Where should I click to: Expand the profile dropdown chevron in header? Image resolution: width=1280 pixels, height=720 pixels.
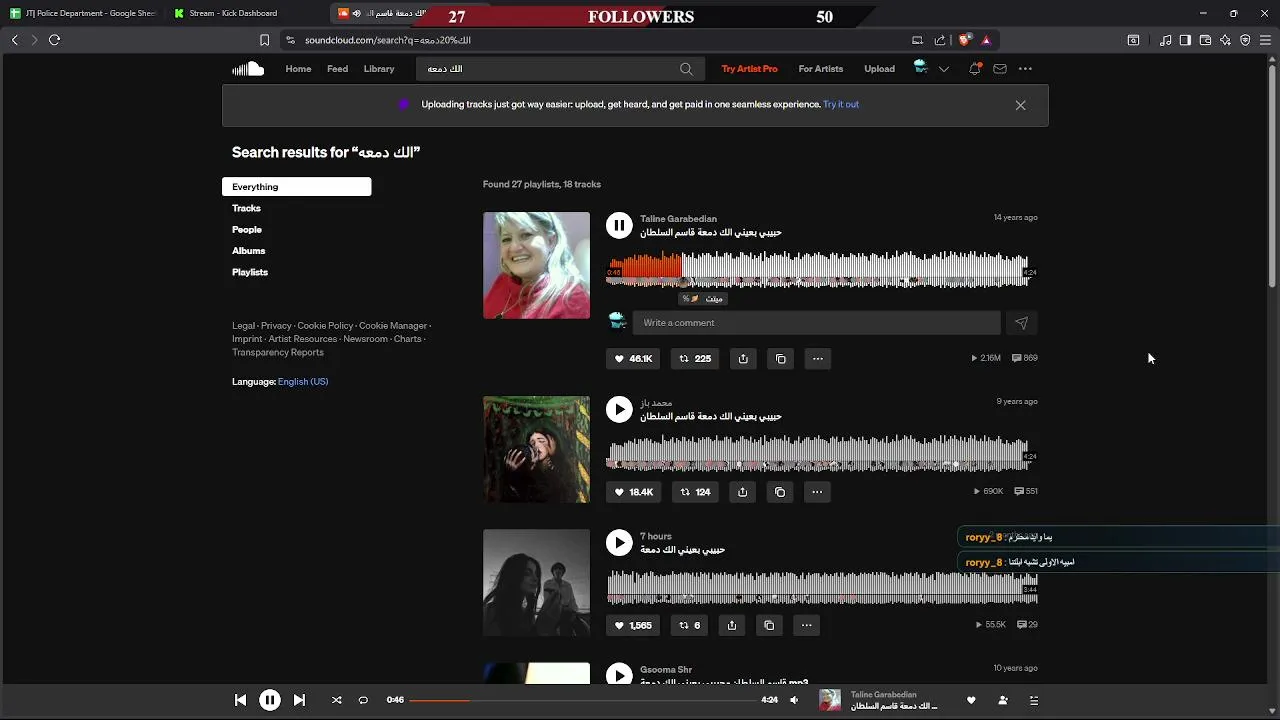pos(943,69)
